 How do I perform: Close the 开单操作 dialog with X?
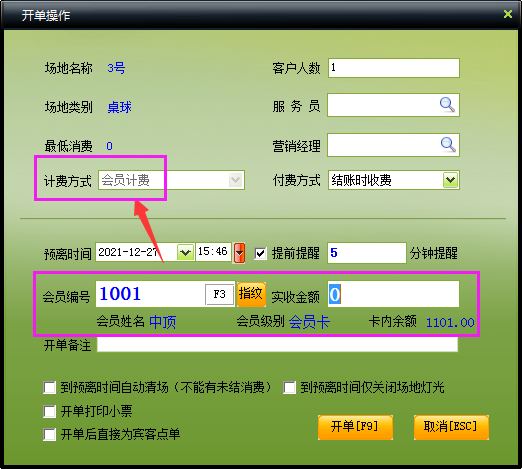[x=508, y=14]
